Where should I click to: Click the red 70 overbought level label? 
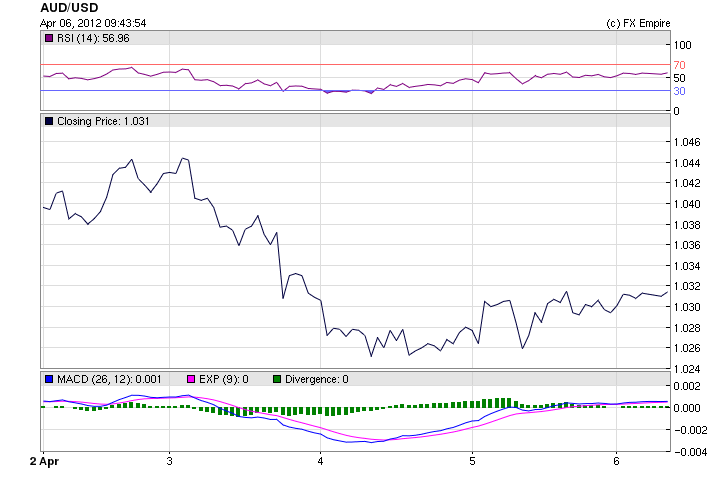tap(678, 65)
